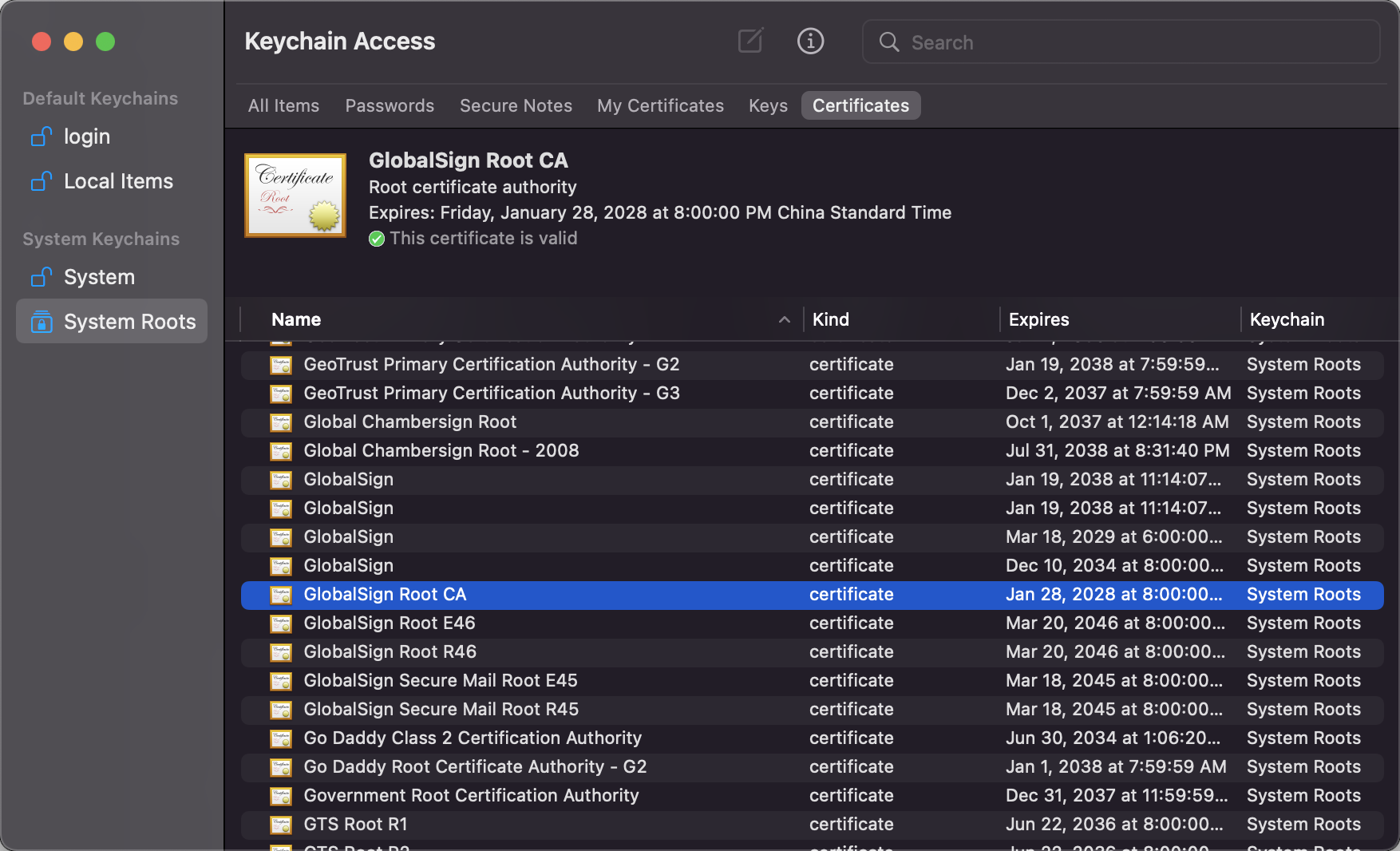Focus the Search input field
The height and width of the screenshot is (851, 1400).
[x=1133, y=42]
